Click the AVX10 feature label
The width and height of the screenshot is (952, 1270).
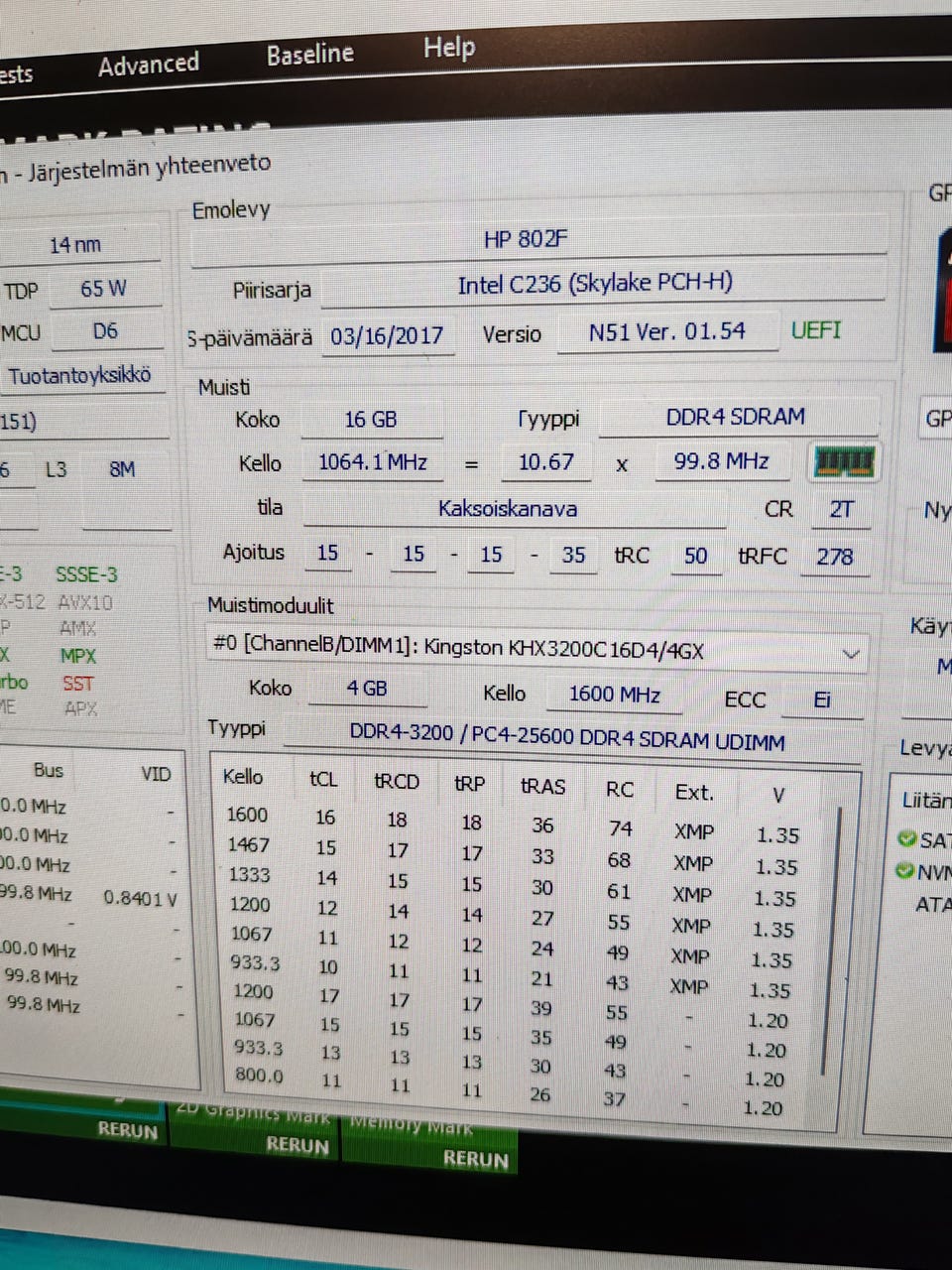coord(85,602)
